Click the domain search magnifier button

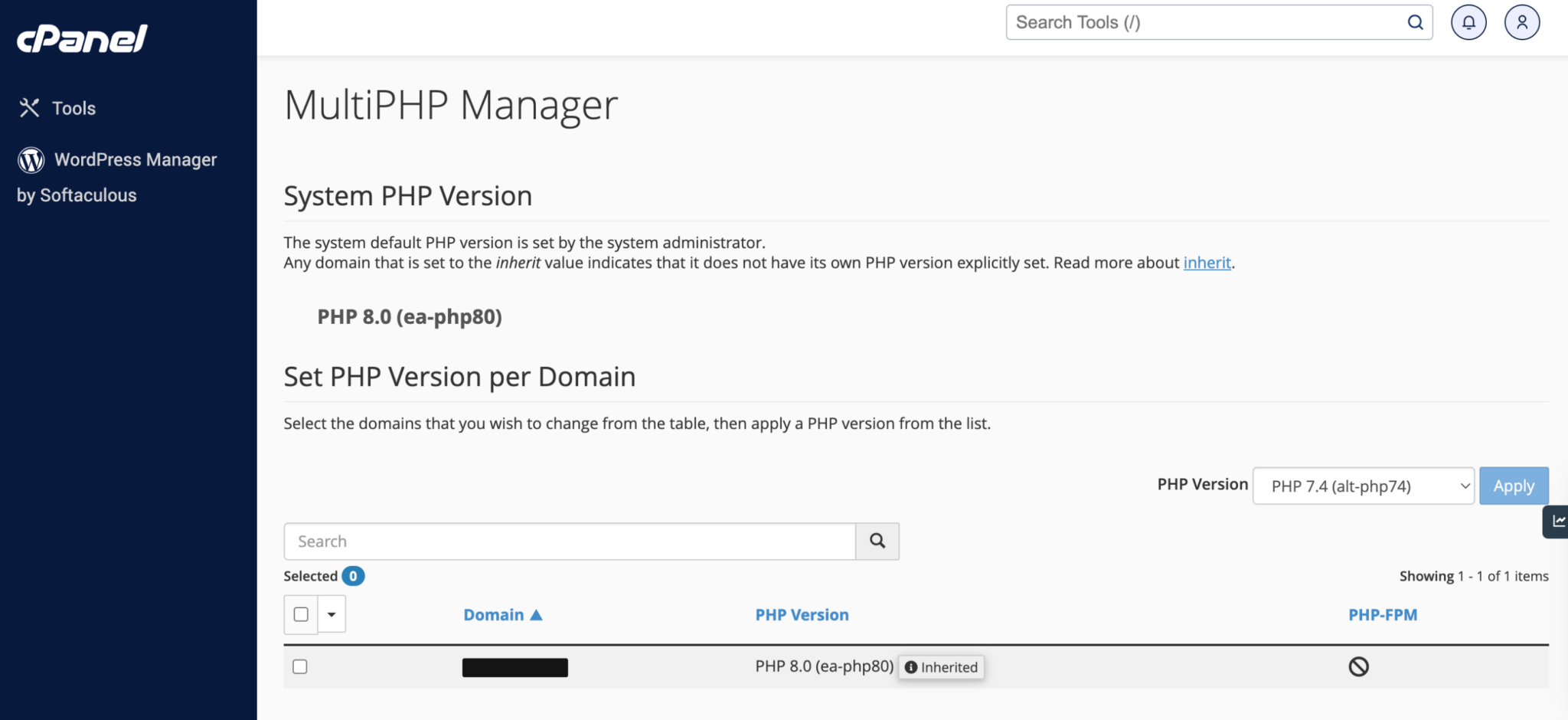[x=877, y=541]
